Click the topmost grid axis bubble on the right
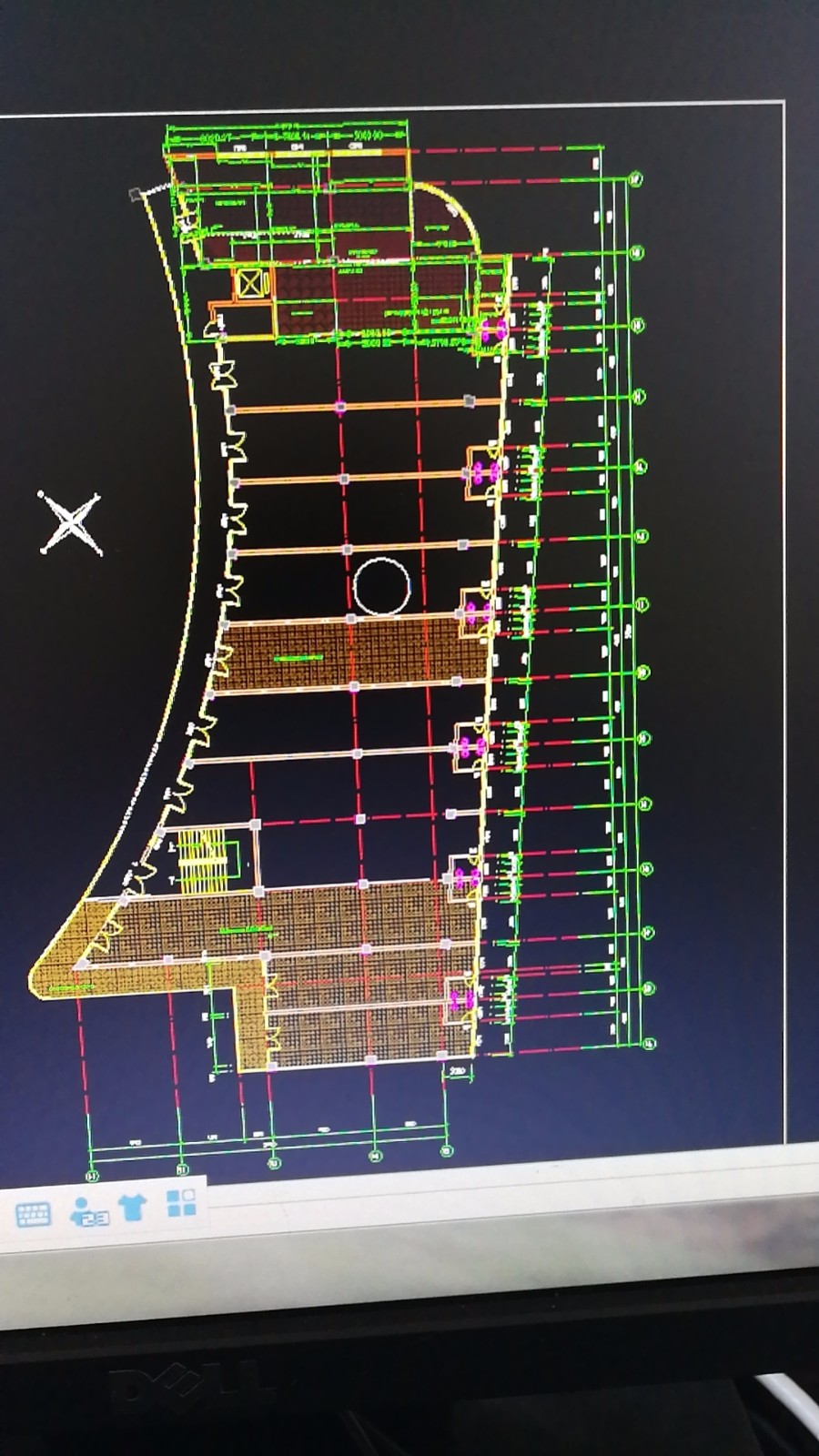Image resolution: width=819 pixels, height=1456 pixels. pos(636,179)
